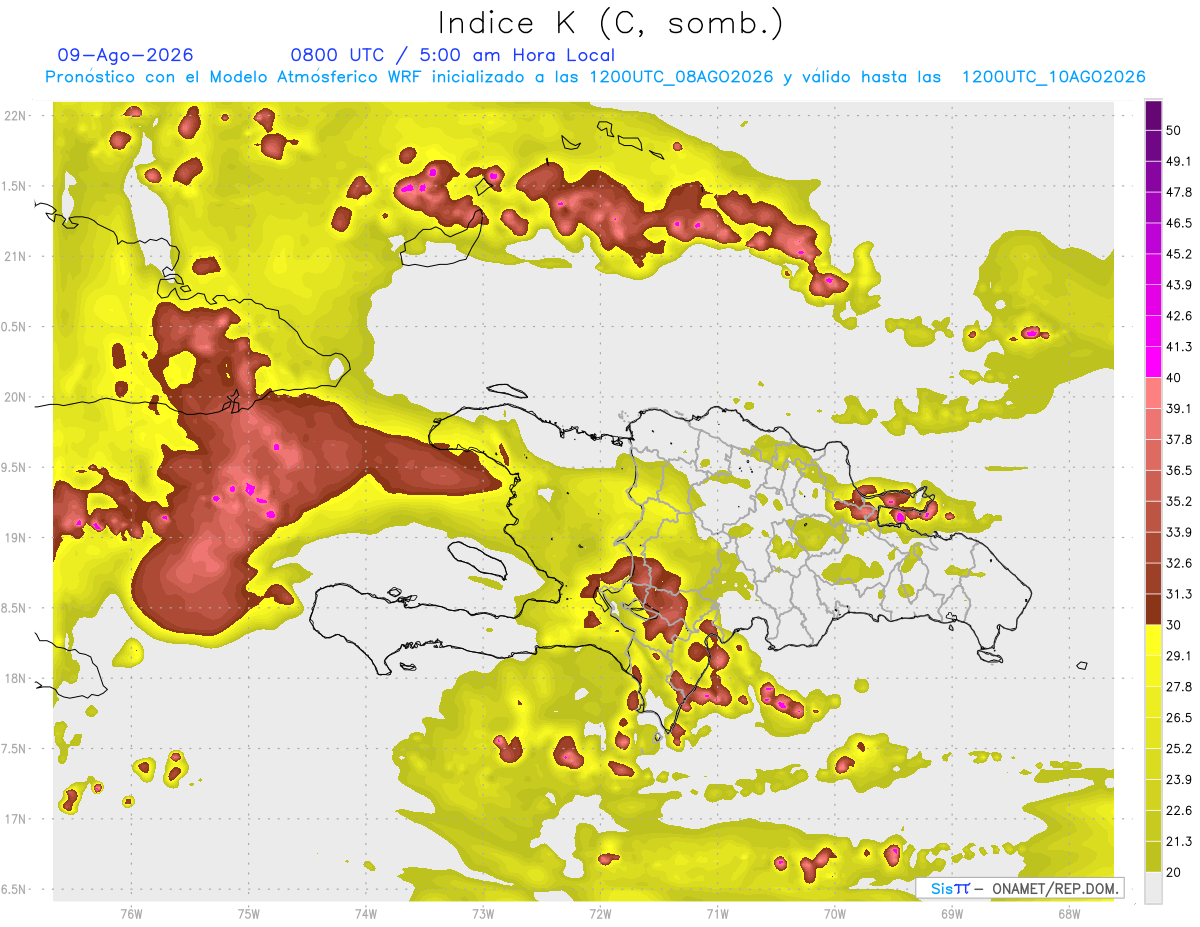Click the "20" color scale value
The width and height of the screenshot is (1200, 927).
(x=1174, y=872)
